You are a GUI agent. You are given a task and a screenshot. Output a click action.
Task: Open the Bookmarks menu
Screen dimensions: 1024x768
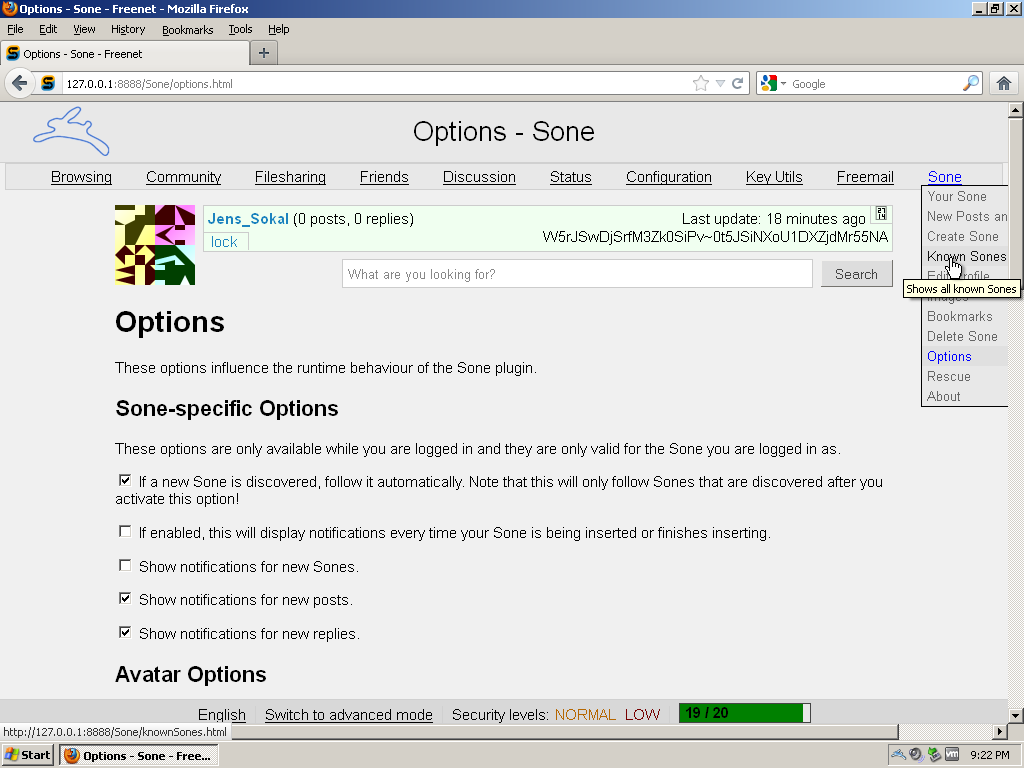pyautogui.click(x=187, y=29)
